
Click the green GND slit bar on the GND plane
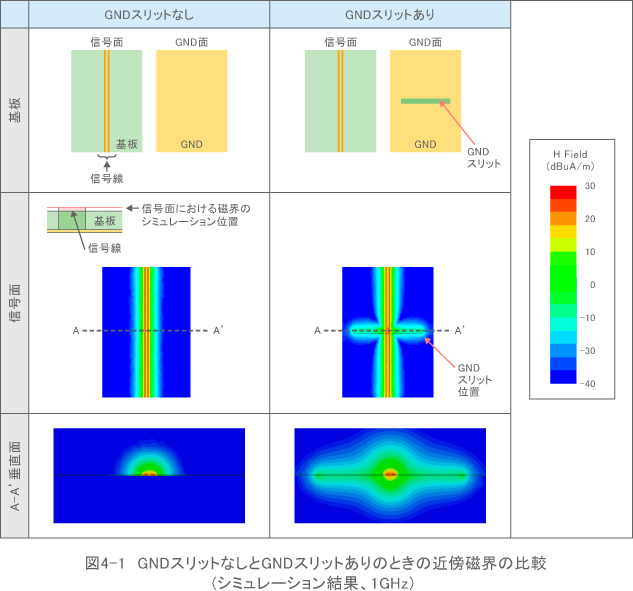click(425, 101)
